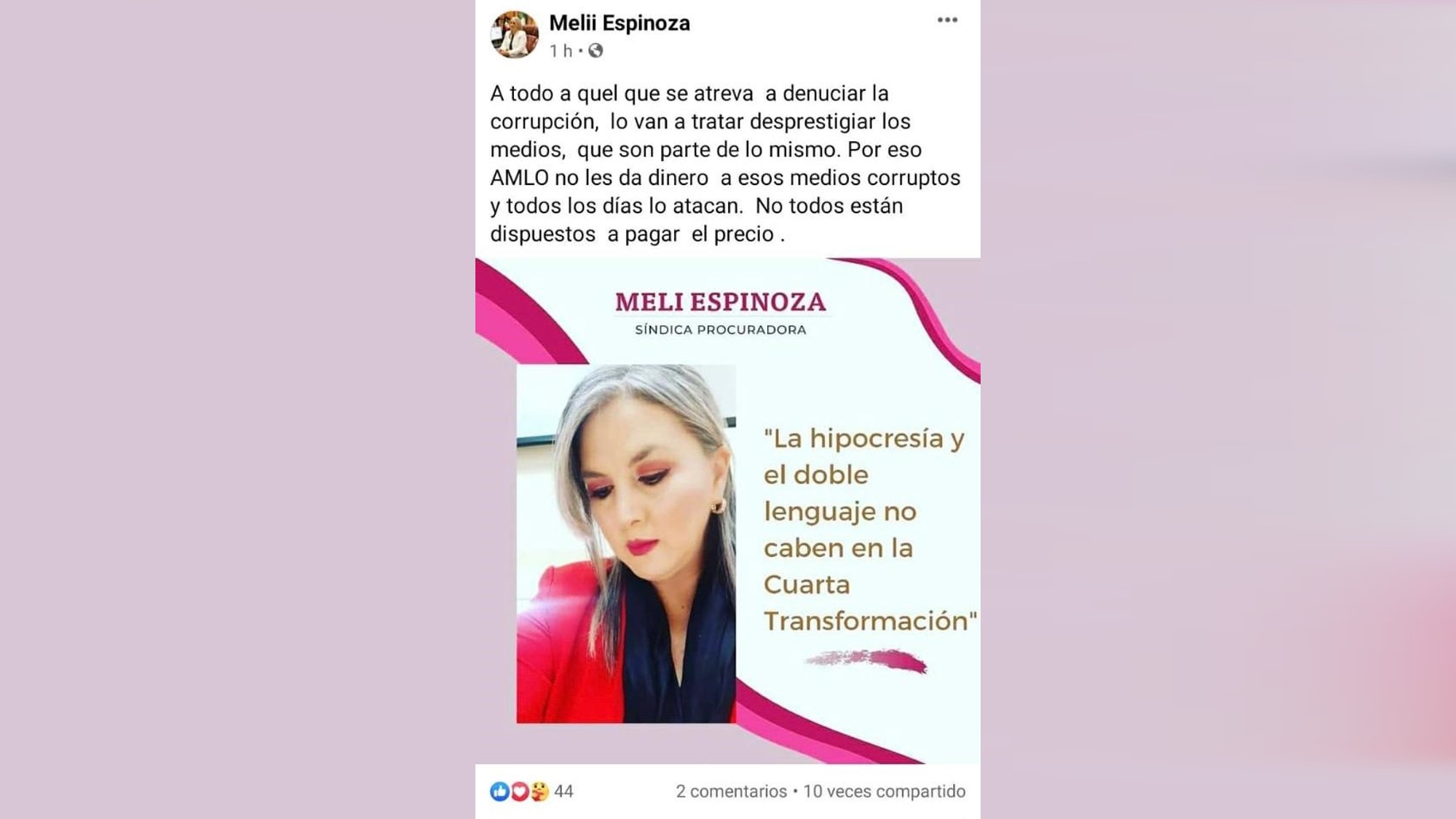The width and height of the screenshot is (1456, 819).
Task: Click the '1 h' post timestamp
Action: tap(561, 51)
